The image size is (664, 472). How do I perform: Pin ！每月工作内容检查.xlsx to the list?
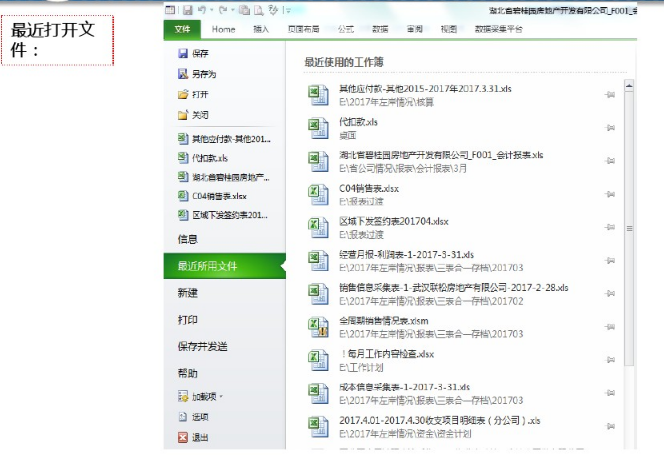point(609,358)
